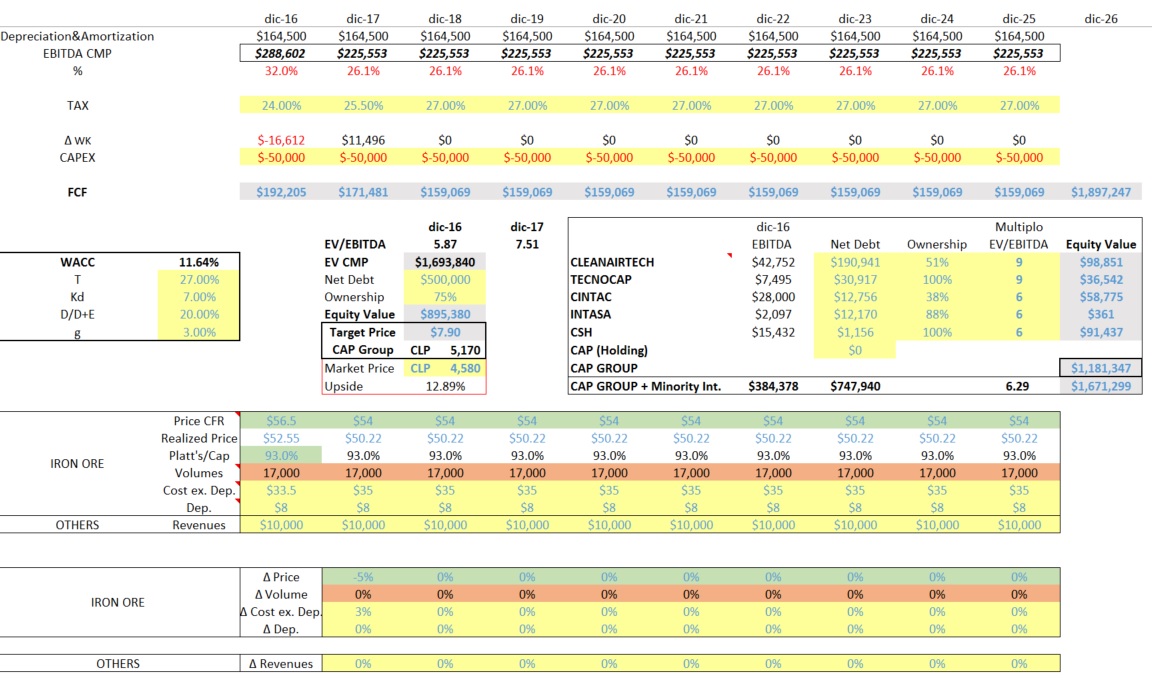The image size is (1152, 688).
Task: Click the Upside cell showing 12.89%
Action: coord(444,386)
